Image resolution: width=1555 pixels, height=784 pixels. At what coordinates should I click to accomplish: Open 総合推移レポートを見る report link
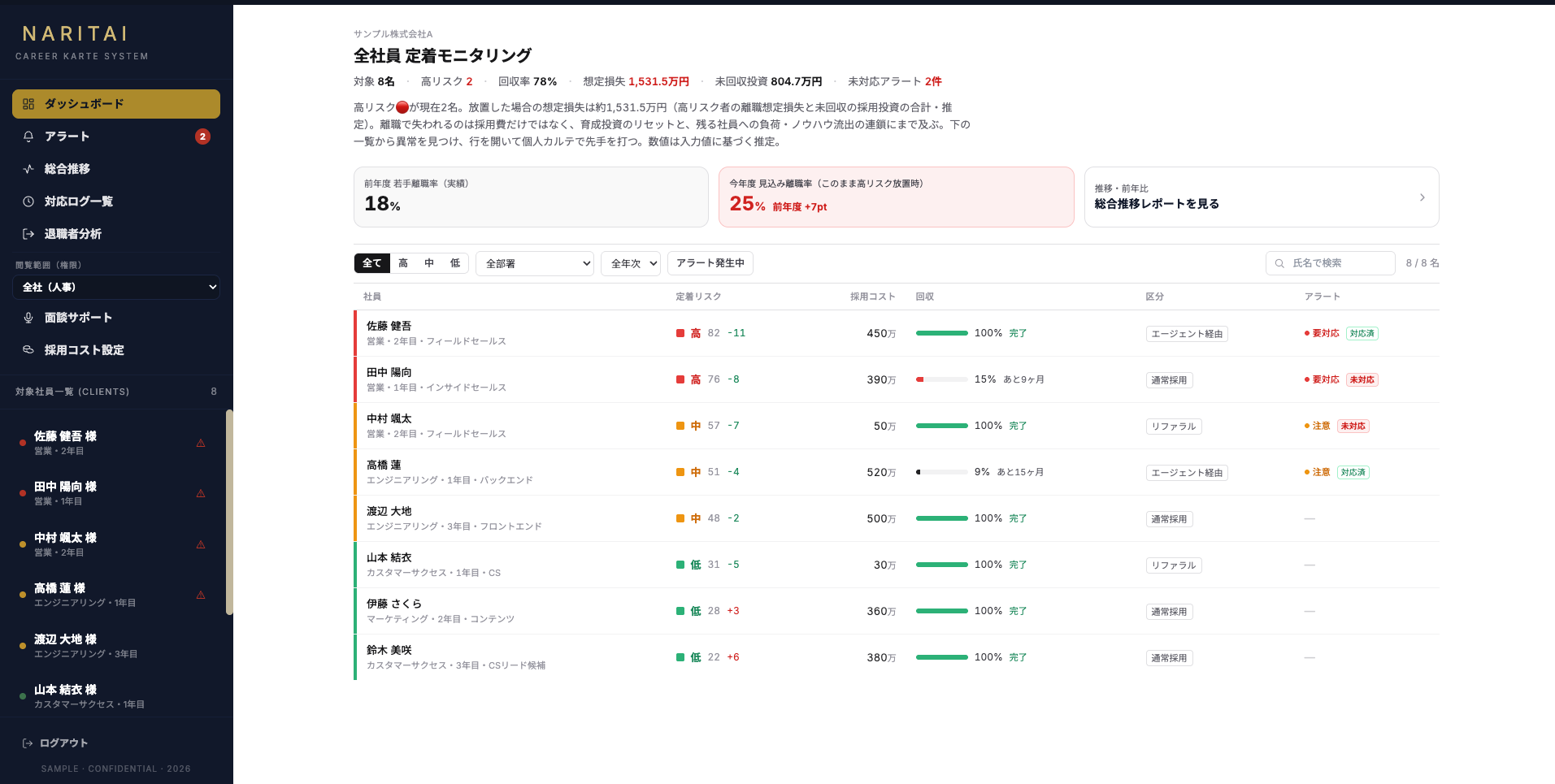tap(1262, 197)
